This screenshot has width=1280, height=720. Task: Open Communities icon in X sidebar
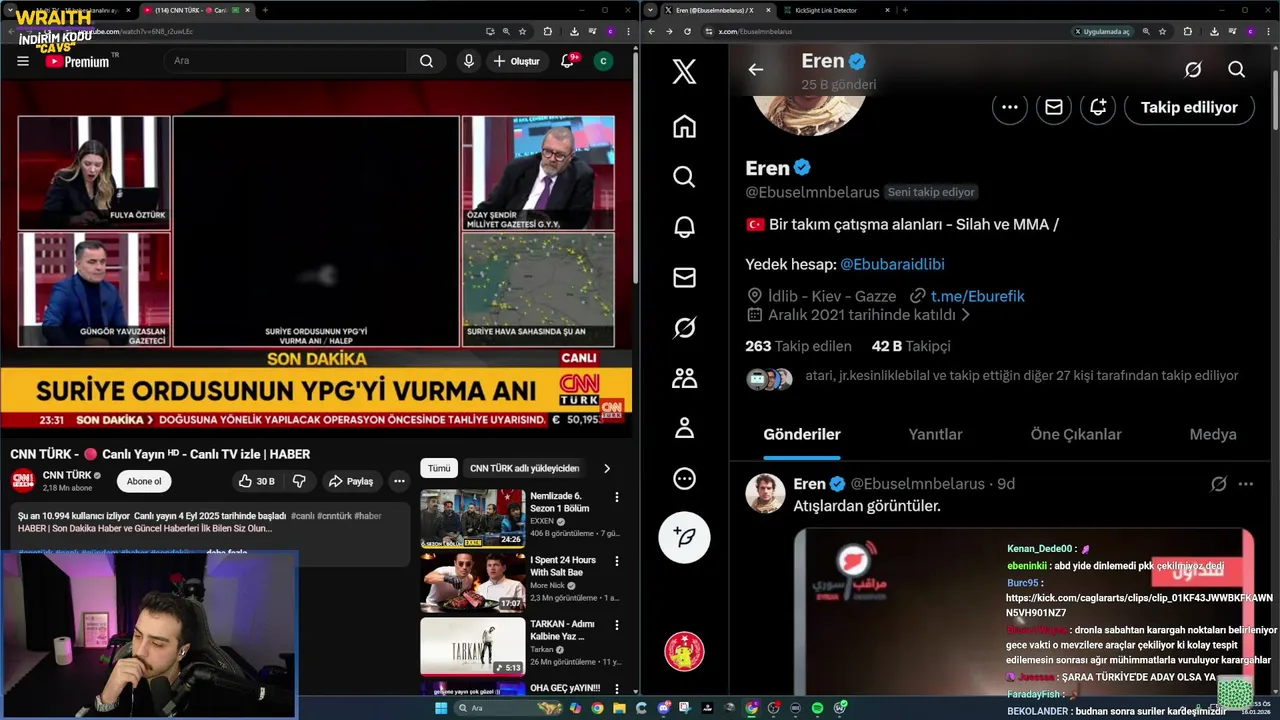tap(684, 378)
